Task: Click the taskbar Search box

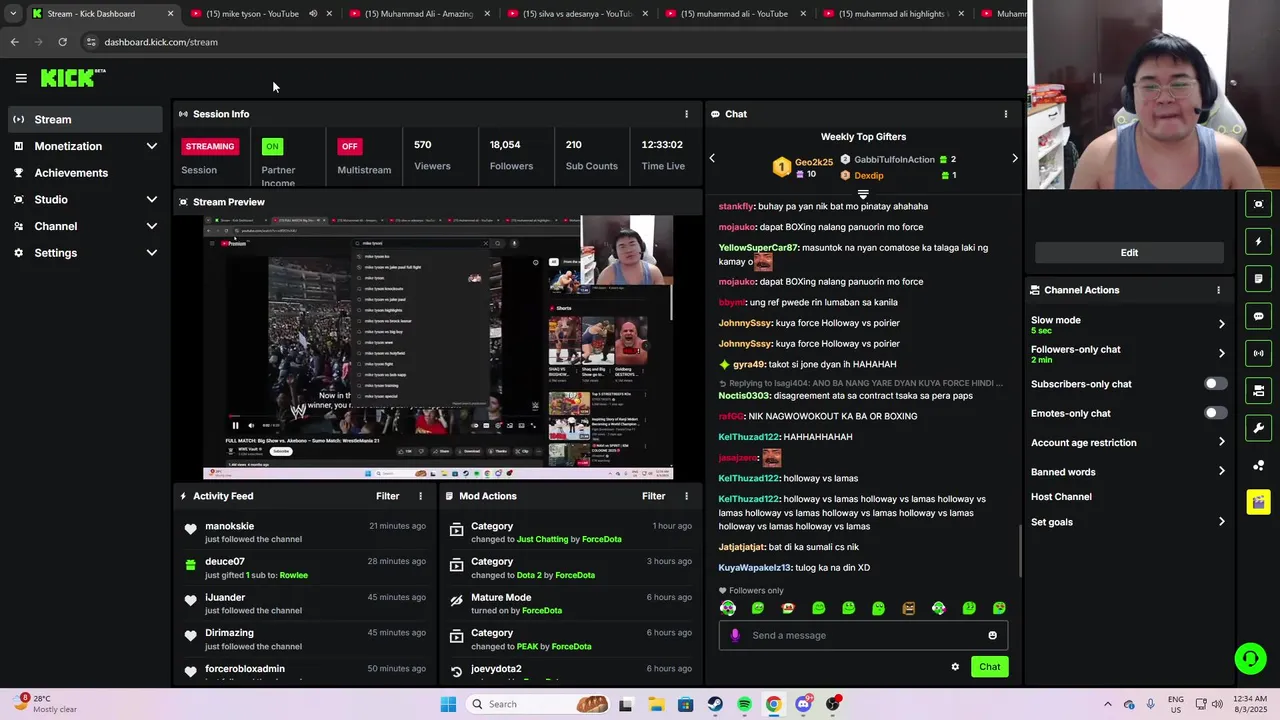Action: click(x=538, y=704)
